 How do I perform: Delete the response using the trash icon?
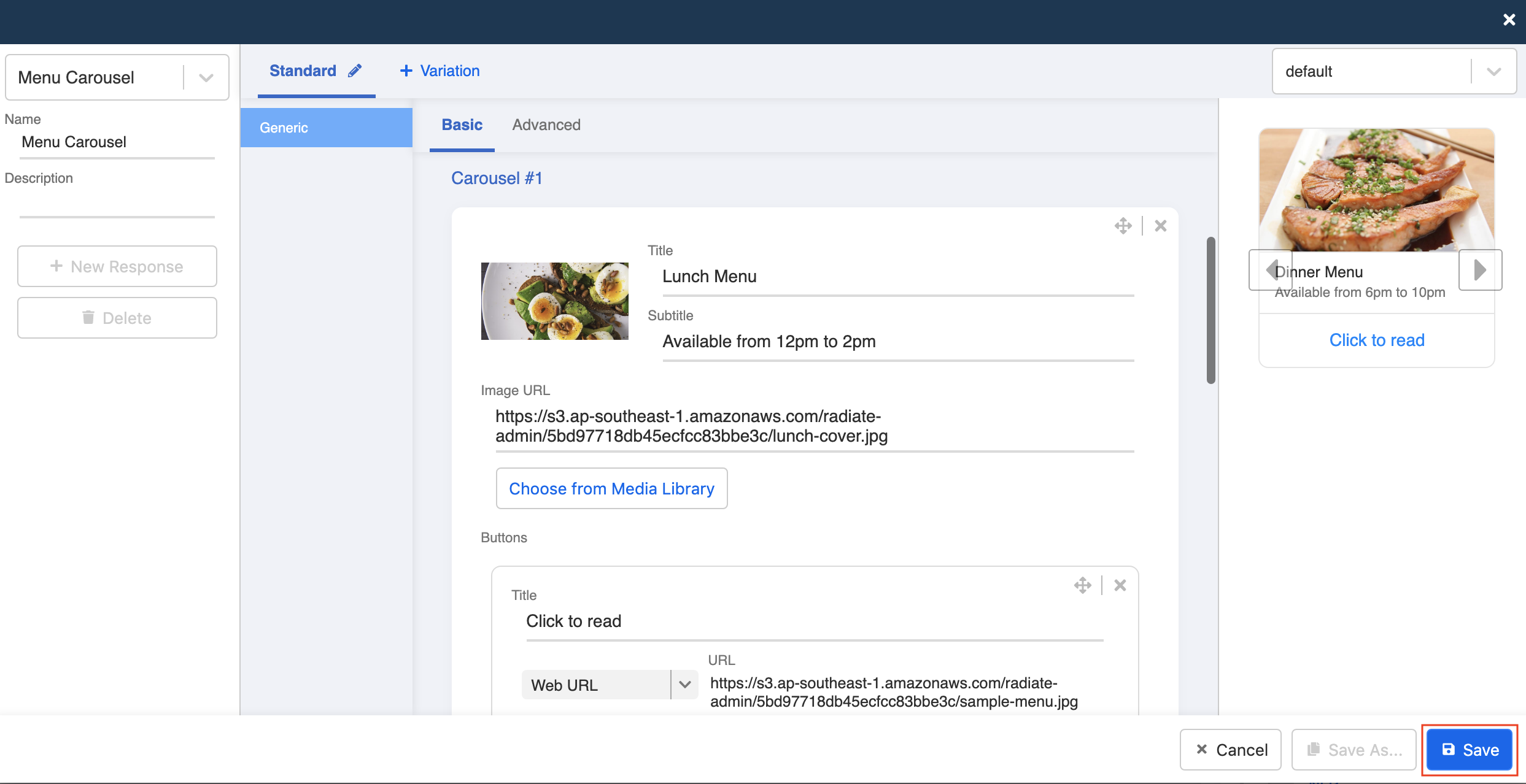click(x=117, y=317)
